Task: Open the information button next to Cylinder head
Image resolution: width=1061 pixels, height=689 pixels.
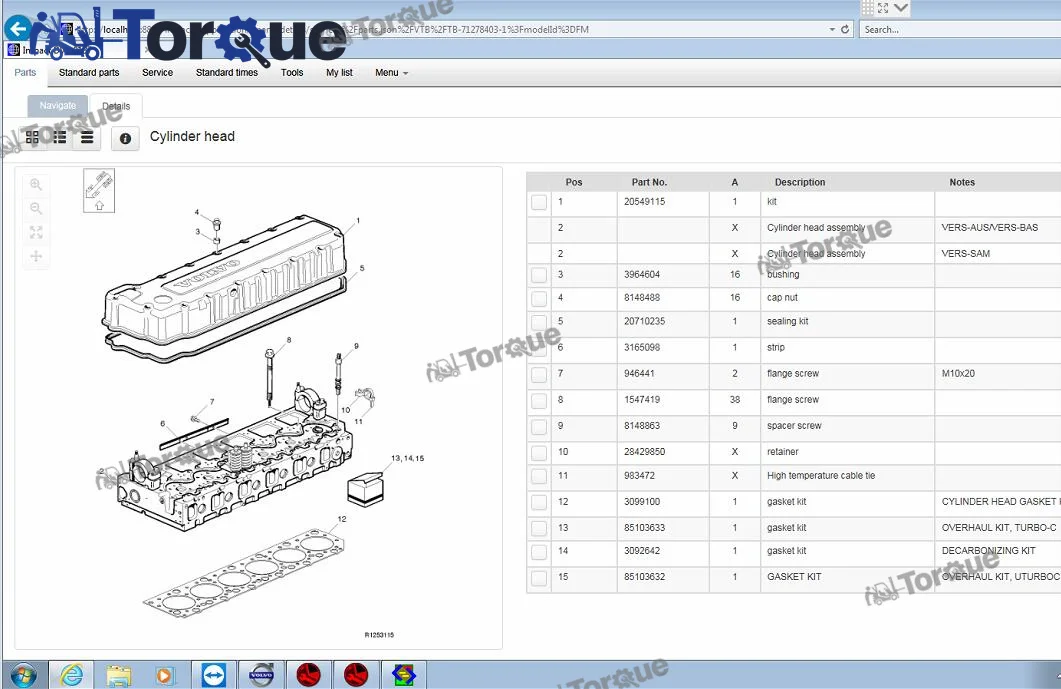Action: 125,138
